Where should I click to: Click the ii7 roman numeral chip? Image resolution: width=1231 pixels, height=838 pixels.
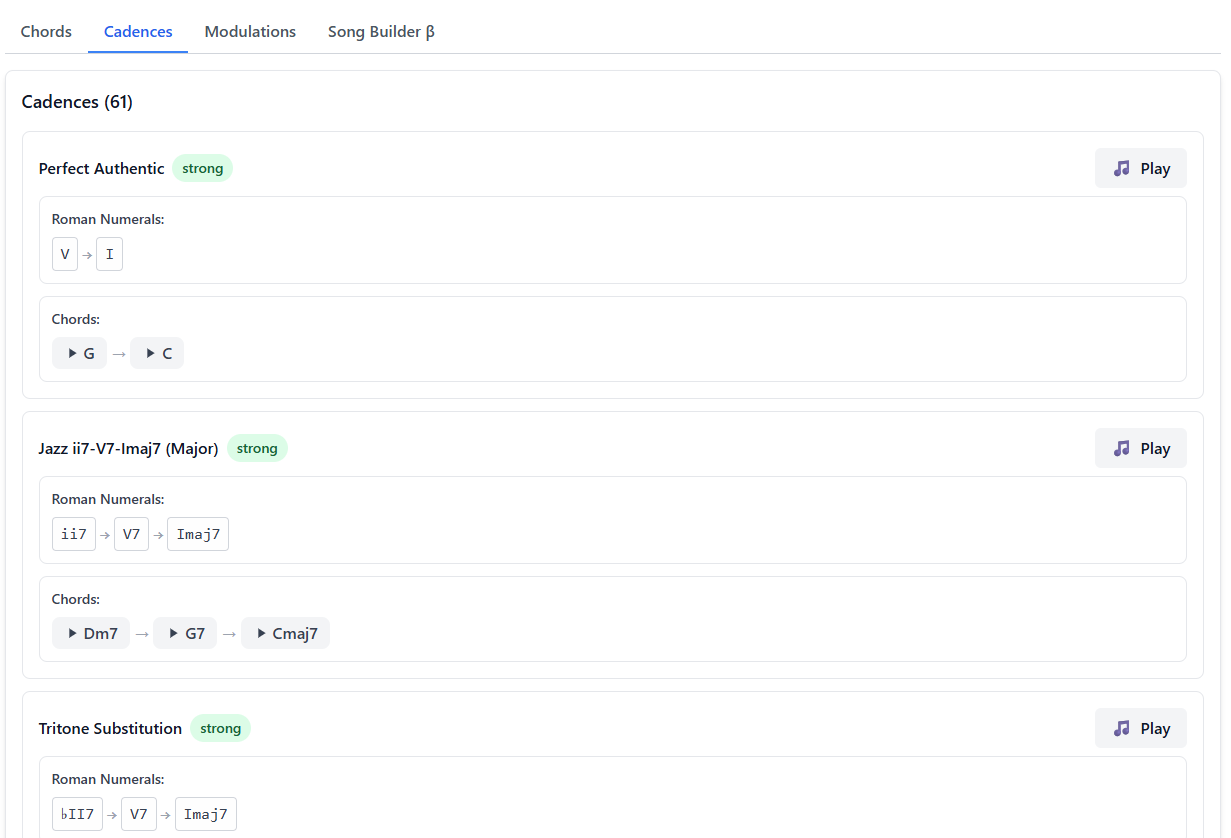[74, 534]
